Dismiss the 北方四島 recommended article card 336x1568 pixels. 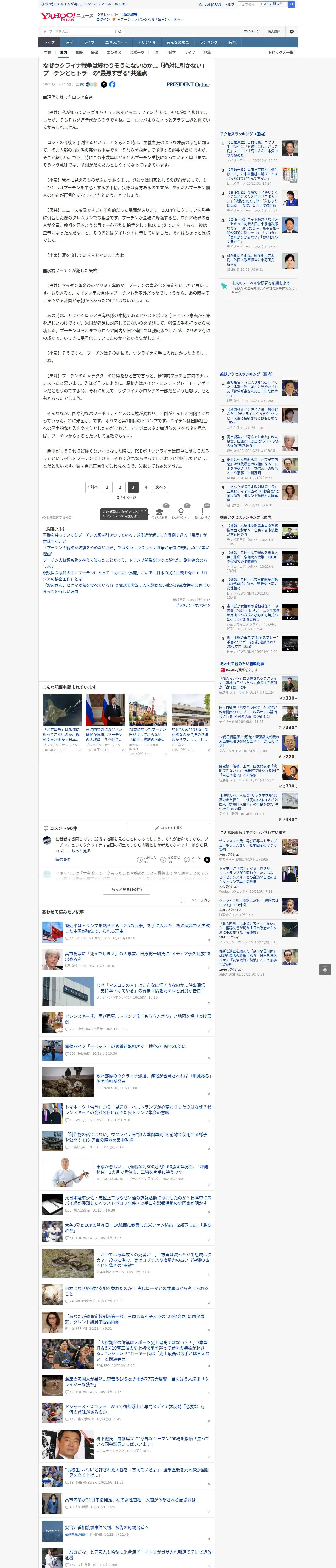(80, 750)
